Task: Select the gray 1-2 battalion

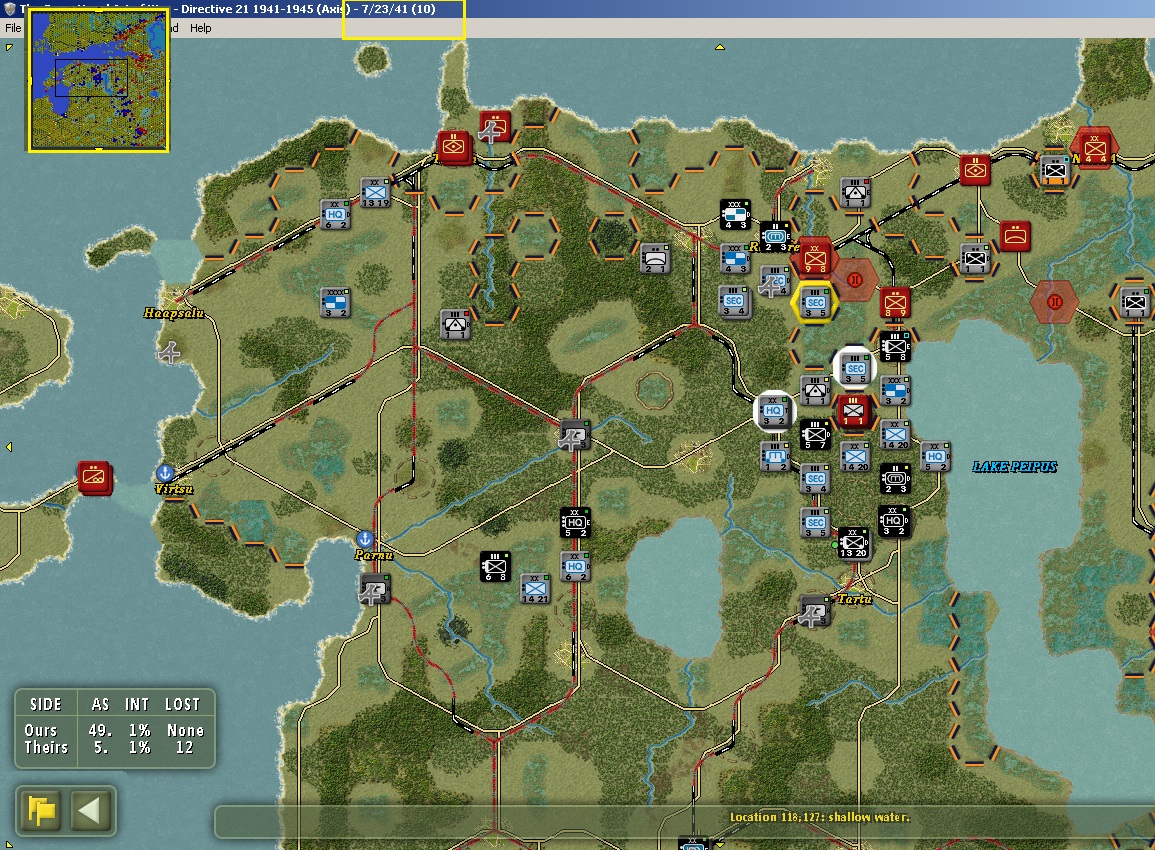Action: (x=776, y=457)
